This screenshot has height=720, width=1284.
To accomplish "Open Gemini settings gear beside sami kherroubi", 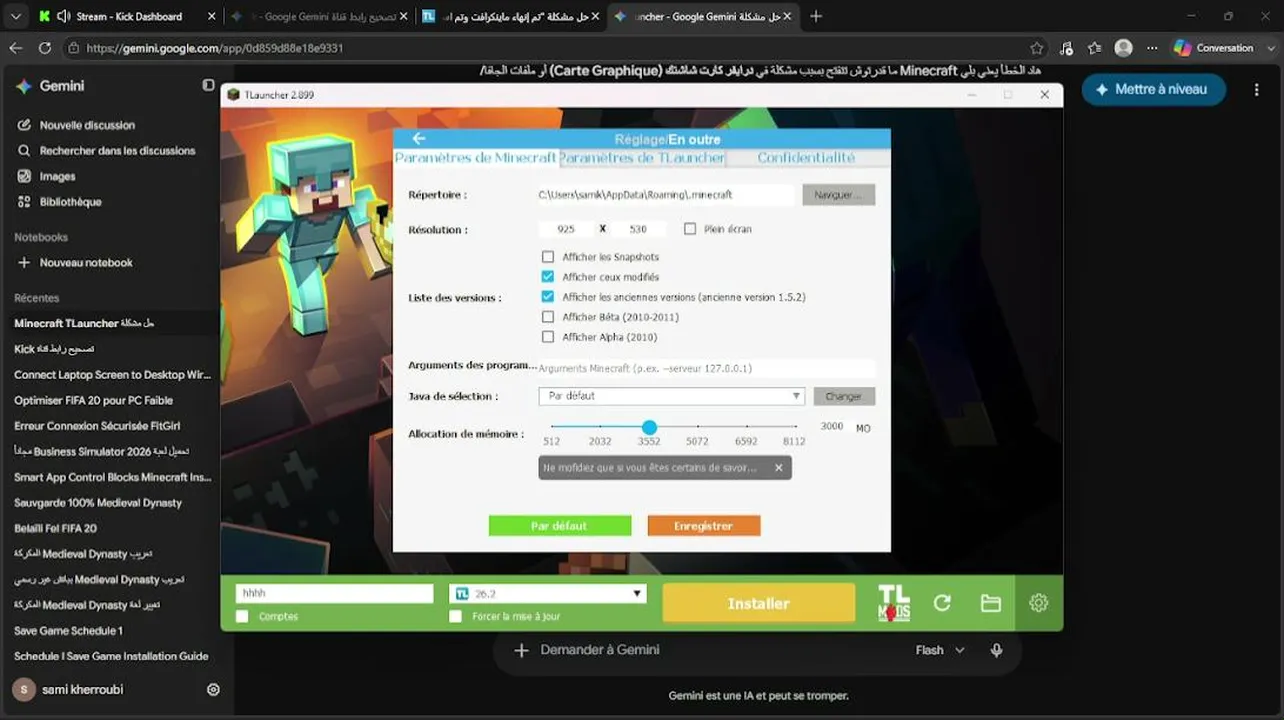I will coord(213,689).
